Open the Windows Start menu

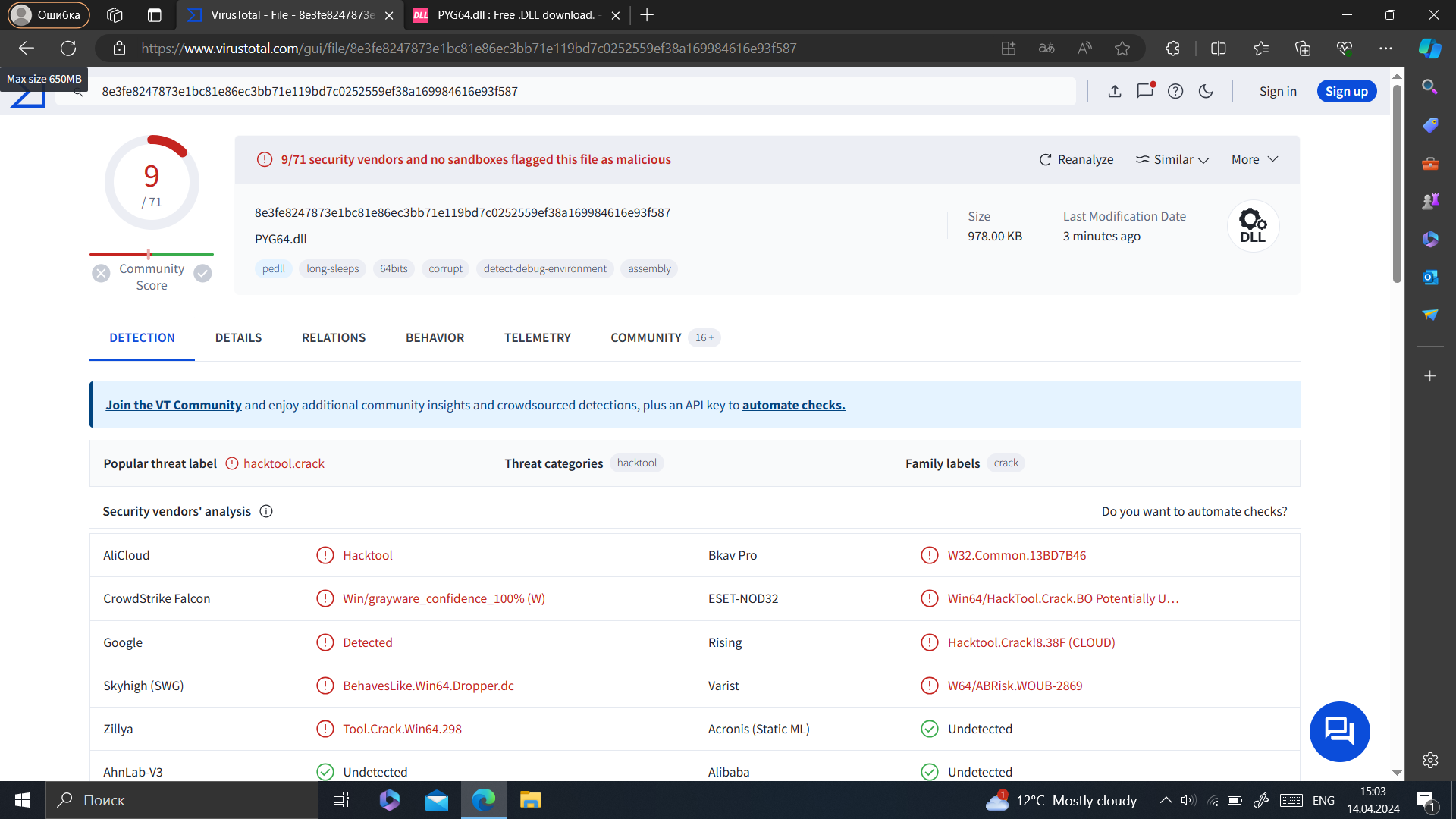(x=23, y=800)
